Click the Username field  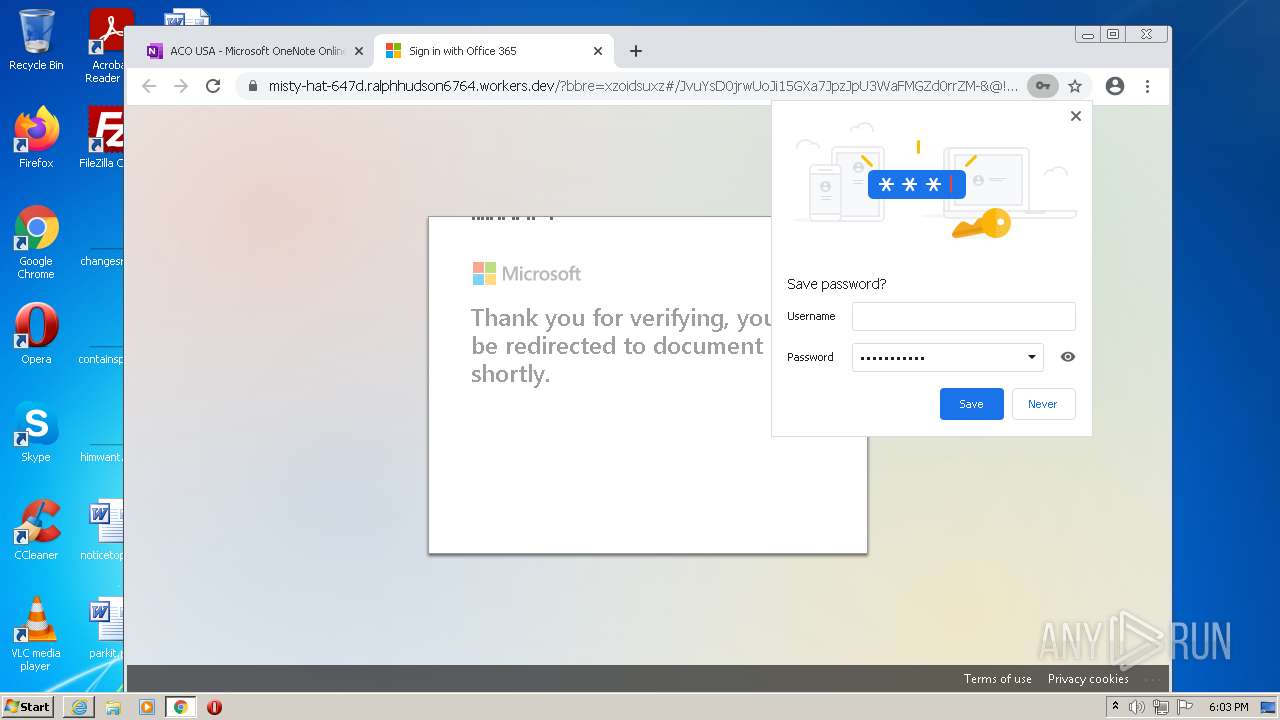tap(964, 316)
